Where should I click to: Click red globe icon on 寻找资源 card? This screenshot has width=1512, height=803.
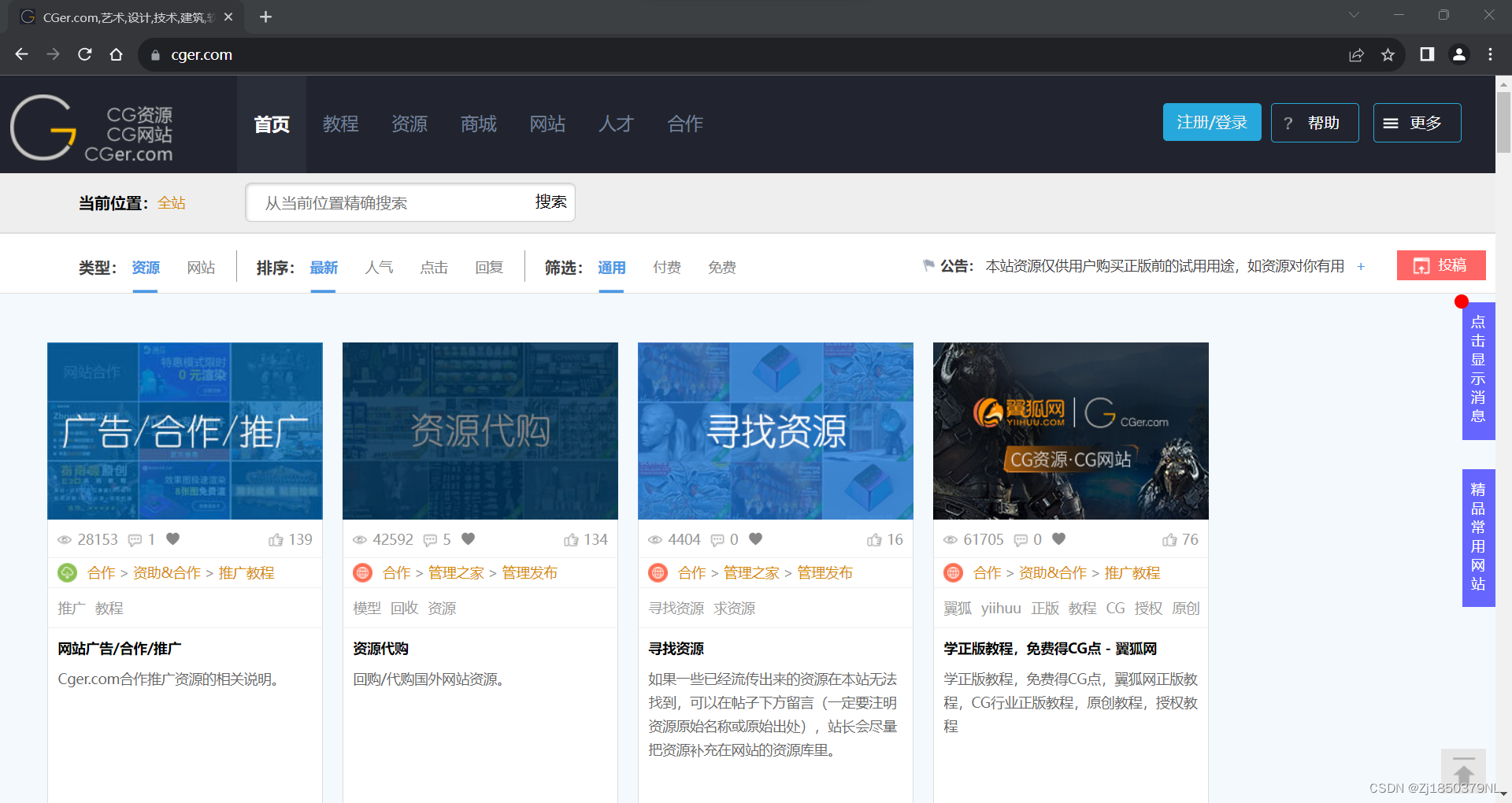(x=658, y=573)
